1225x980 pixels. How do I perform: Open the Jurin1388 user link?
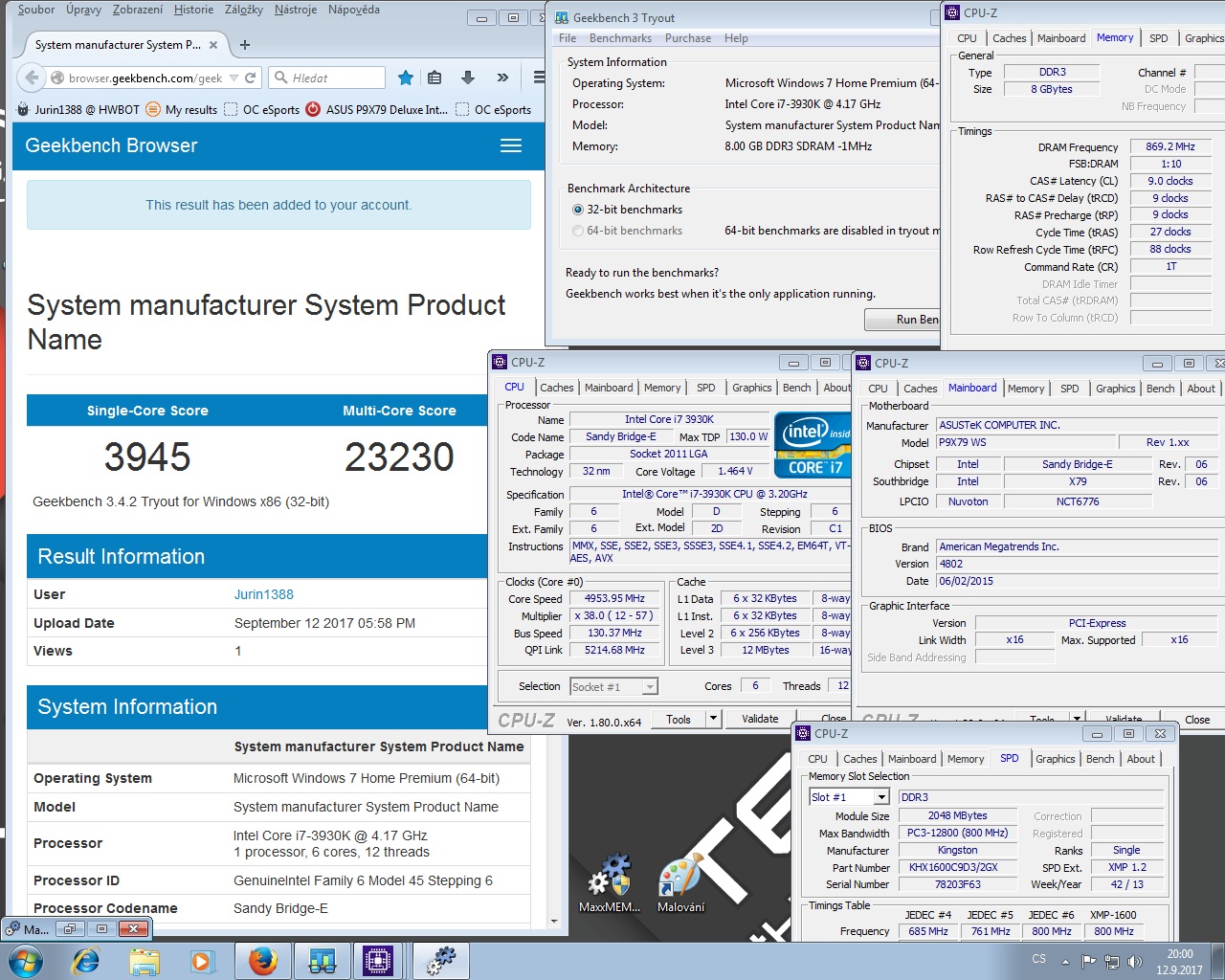pyautogui.click(x=264, y=594)
